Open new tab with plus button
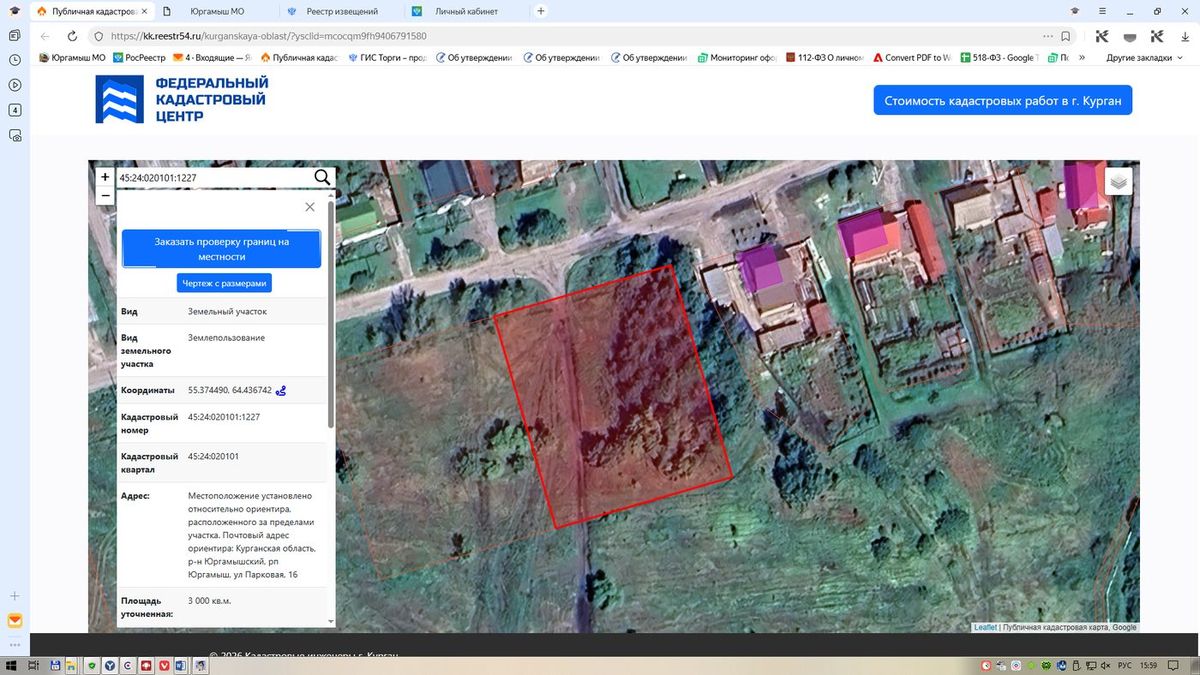 pyautogui.click(x=541, y=11)
